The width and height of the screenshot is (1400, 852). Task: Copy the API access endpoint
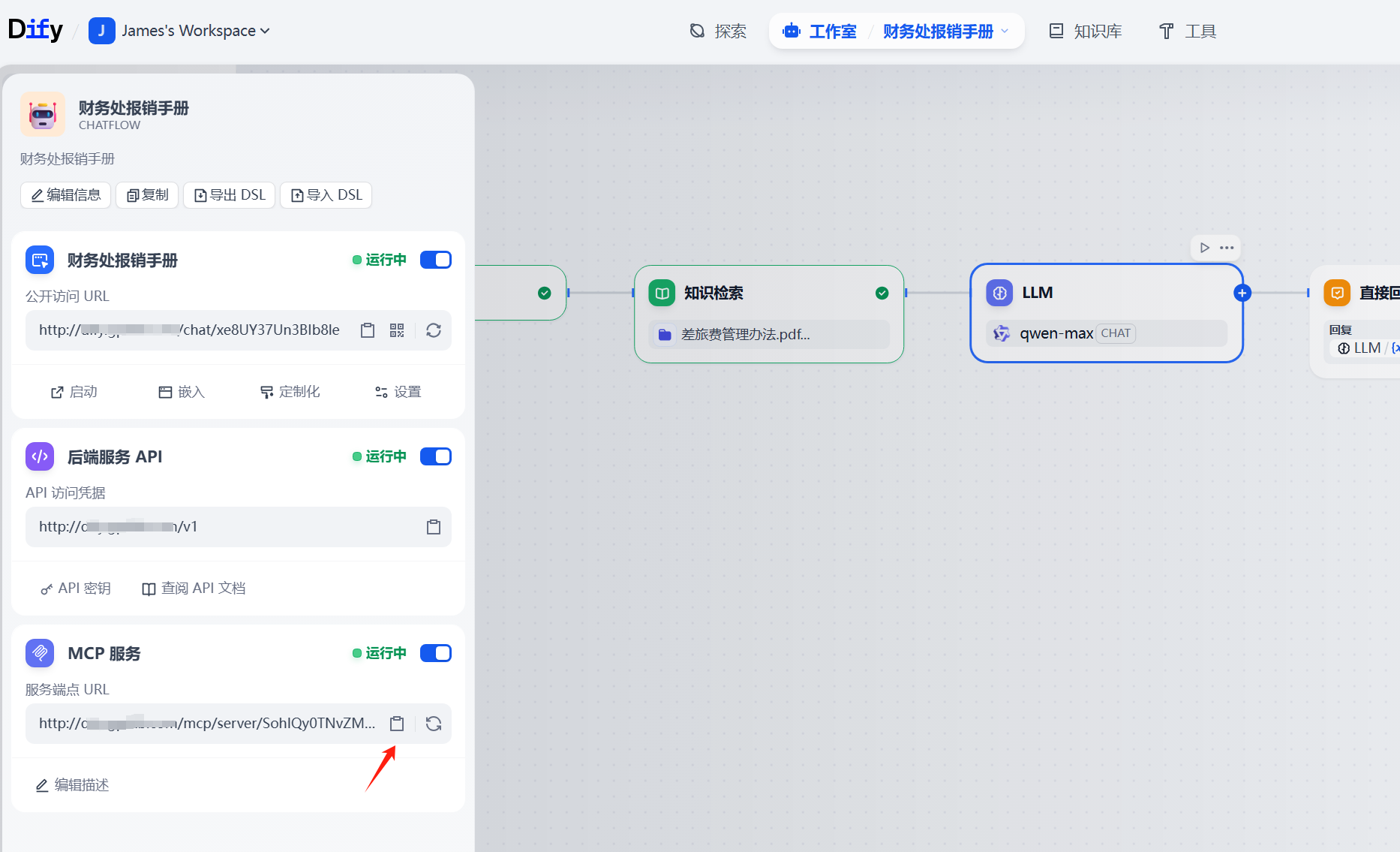434,527
